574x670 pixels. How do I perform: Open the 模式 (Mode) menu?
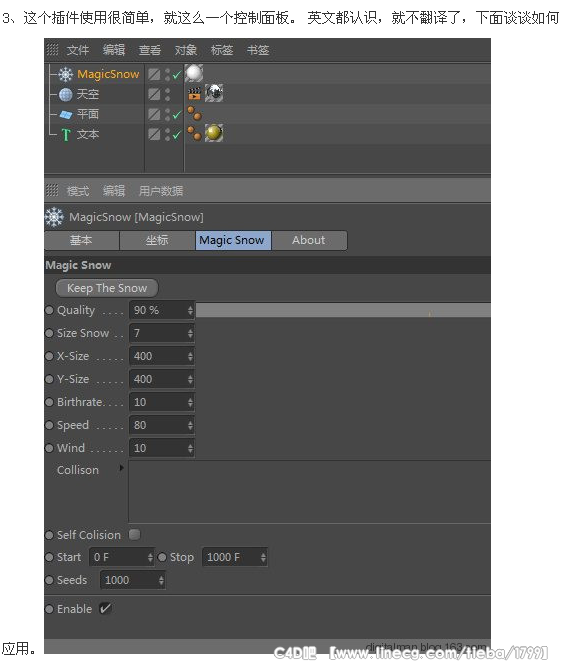coord(78,191)
